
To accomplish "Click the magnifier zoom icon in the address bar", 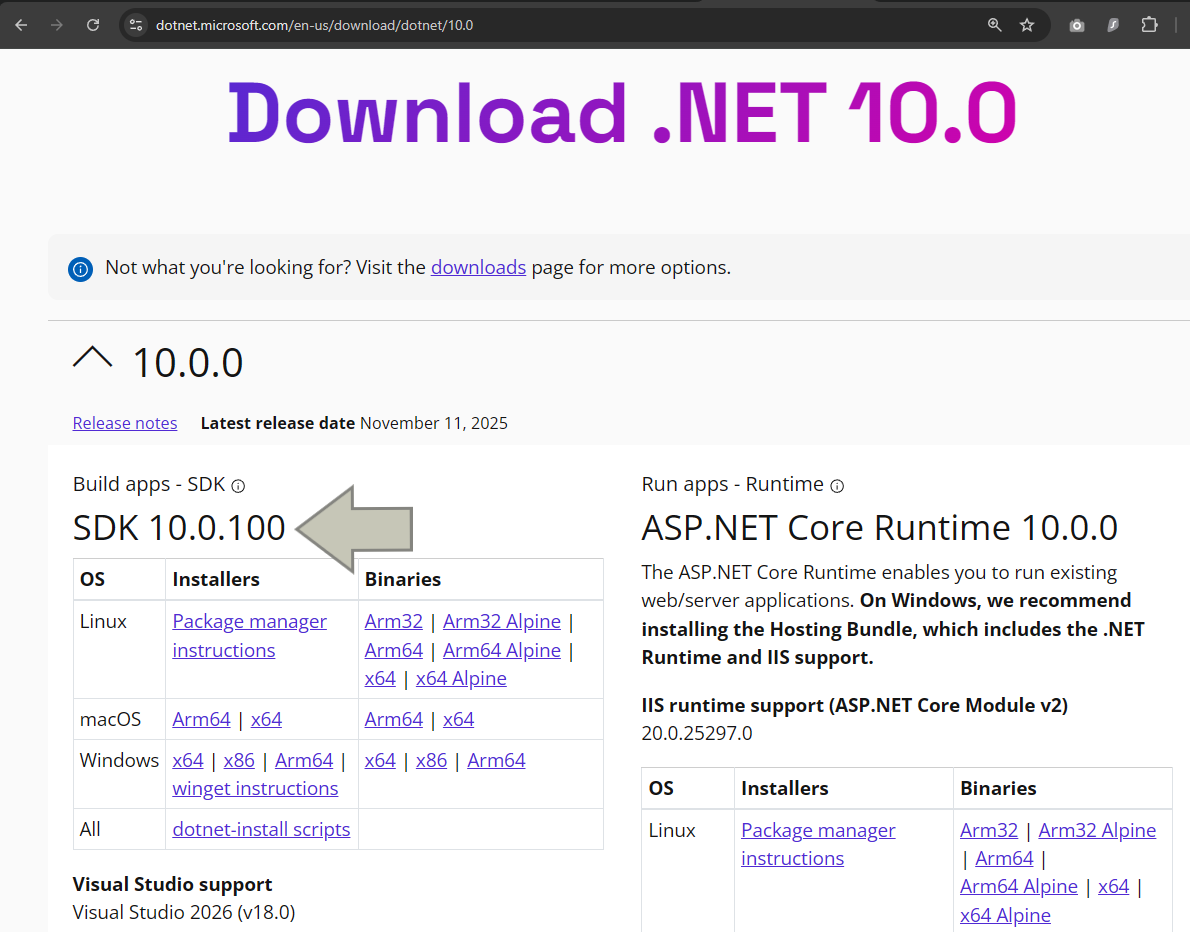I will tap(994, 24).
